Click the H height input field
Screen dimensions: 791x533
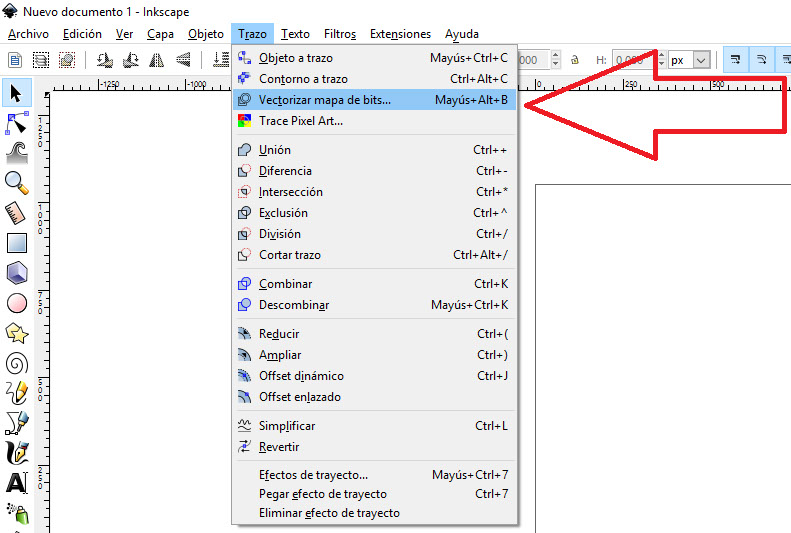point(634,60)
